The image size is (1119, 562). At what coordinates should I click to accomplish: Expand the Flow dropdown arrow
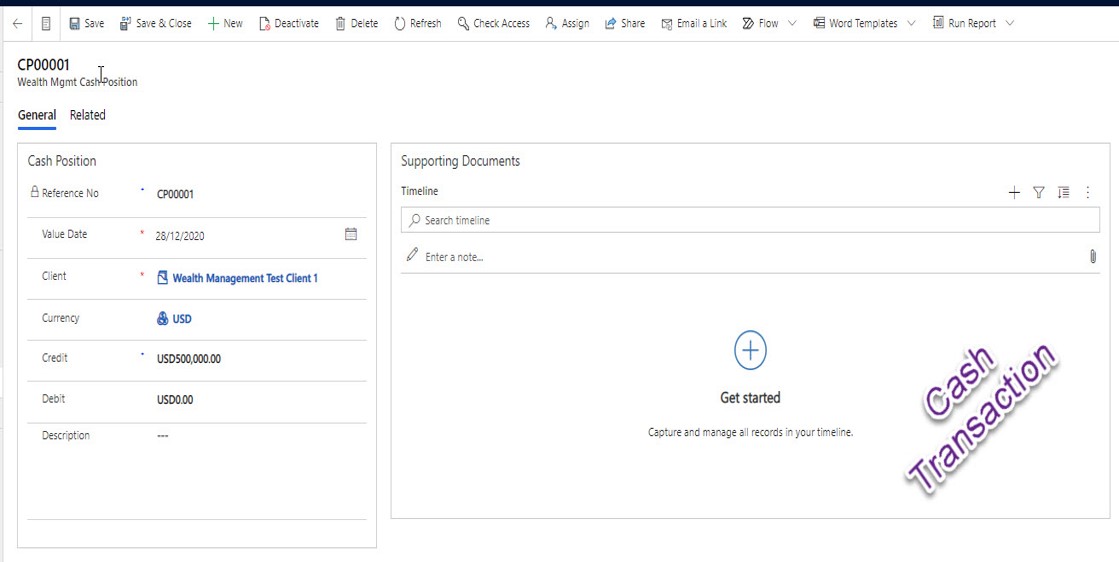tap(793, 23)
